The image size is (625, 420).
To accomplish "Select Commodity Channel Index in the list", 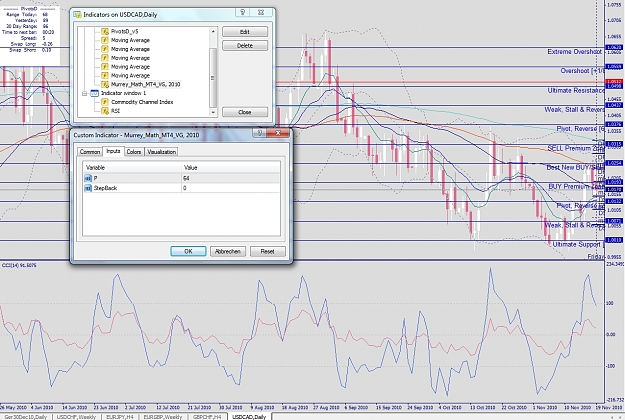I will tap(142, 102).
